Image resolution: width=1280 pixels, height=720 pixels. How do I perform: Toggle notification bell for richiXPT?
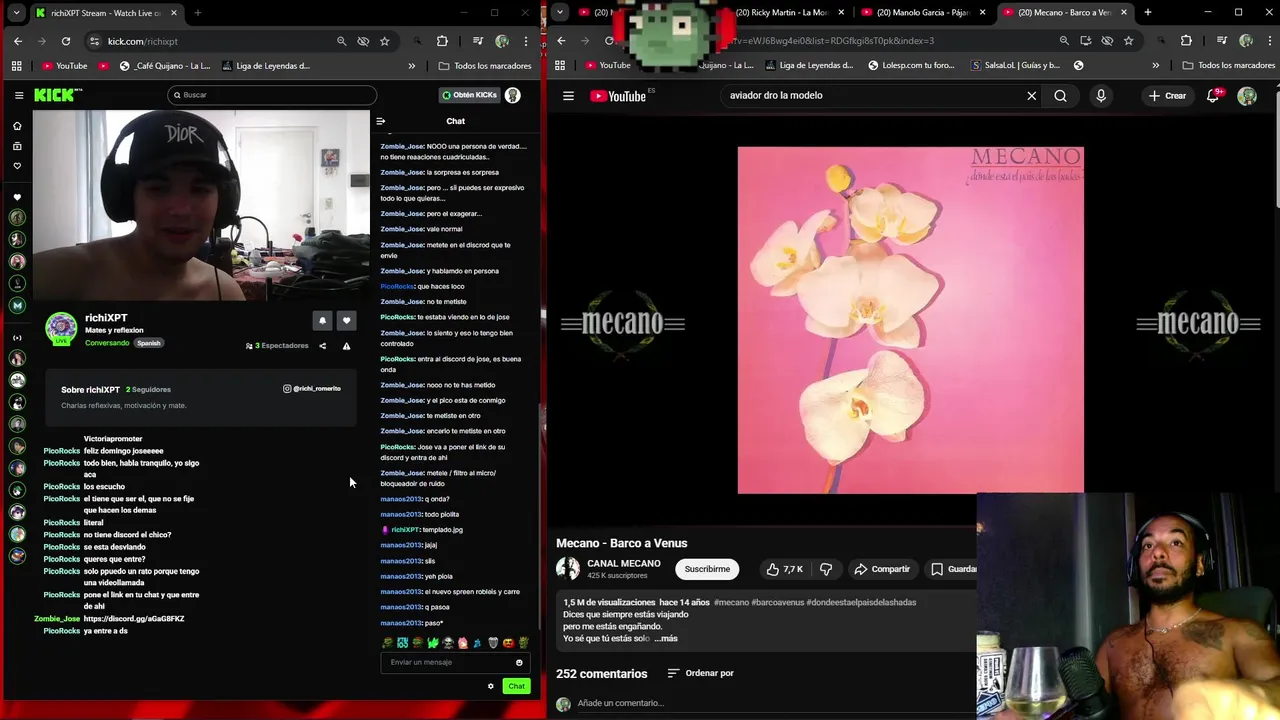(322, 321)
